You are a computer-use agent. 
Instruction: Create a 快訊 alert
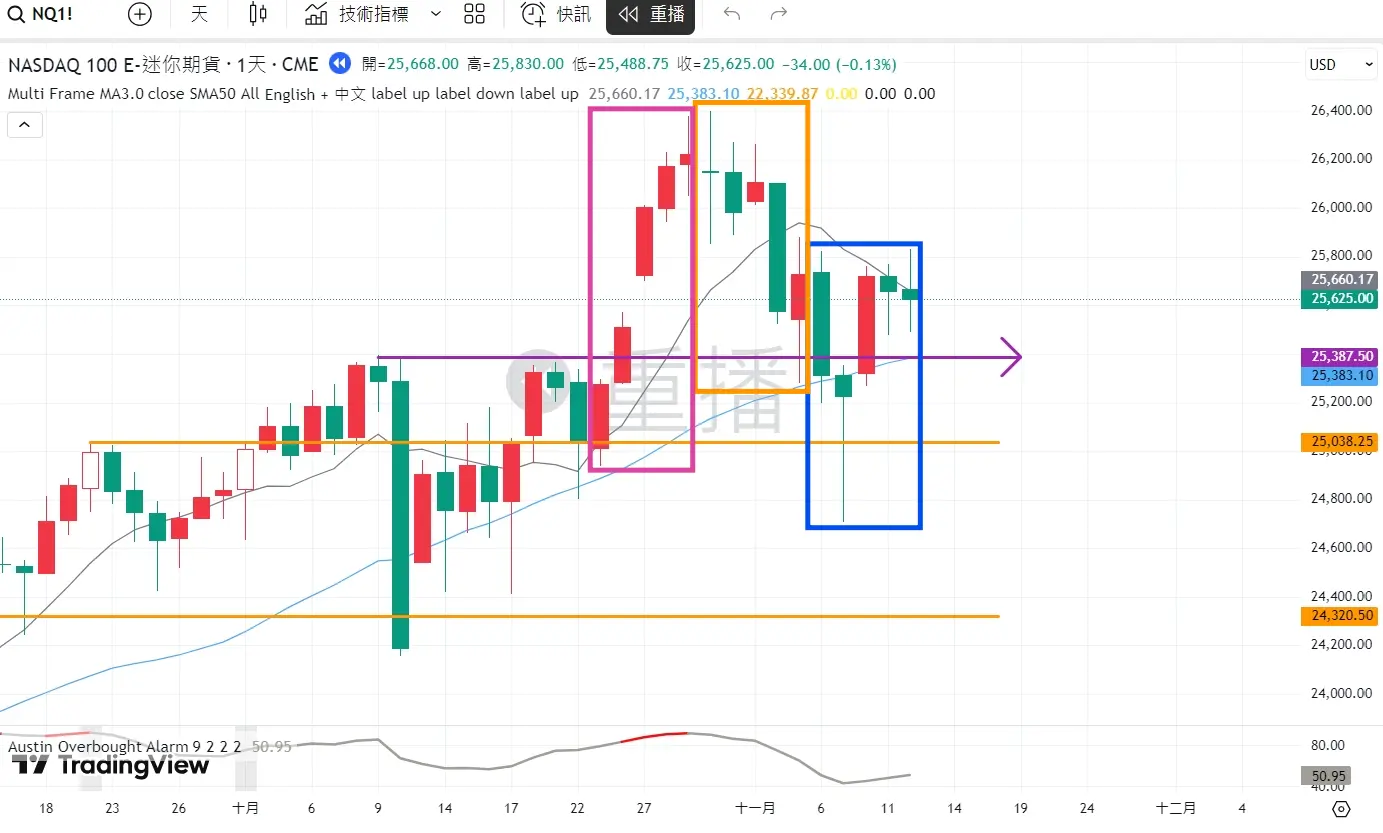(557, 14)
